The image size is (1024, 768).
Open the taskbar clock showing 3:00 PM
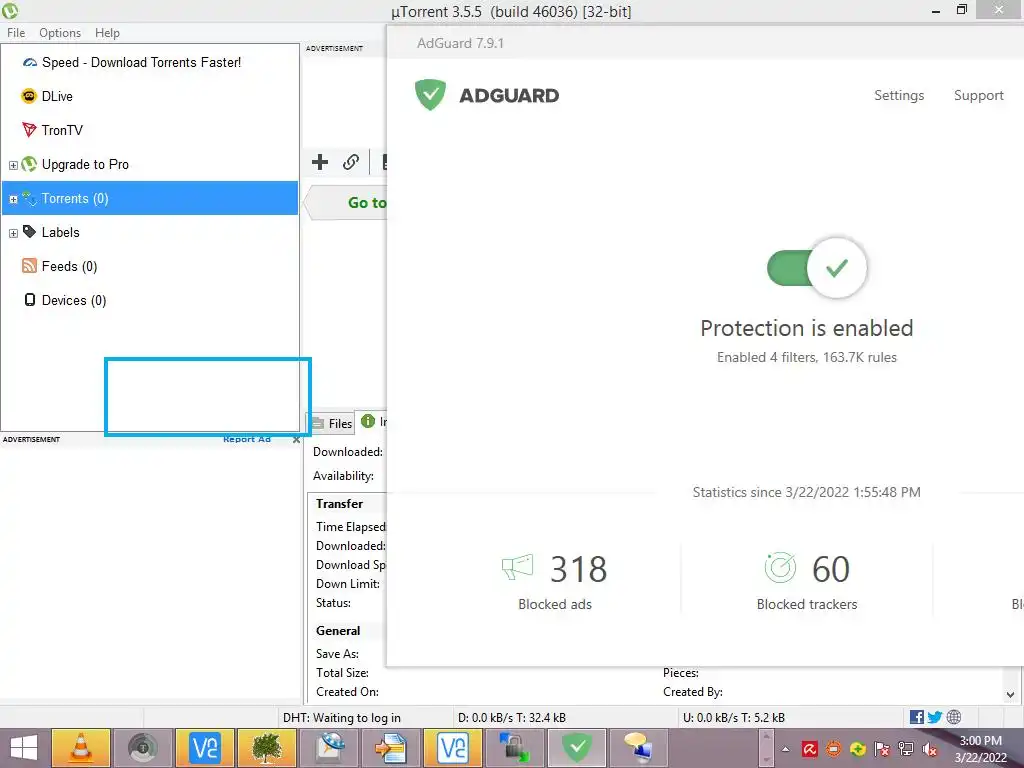(981, 749)
